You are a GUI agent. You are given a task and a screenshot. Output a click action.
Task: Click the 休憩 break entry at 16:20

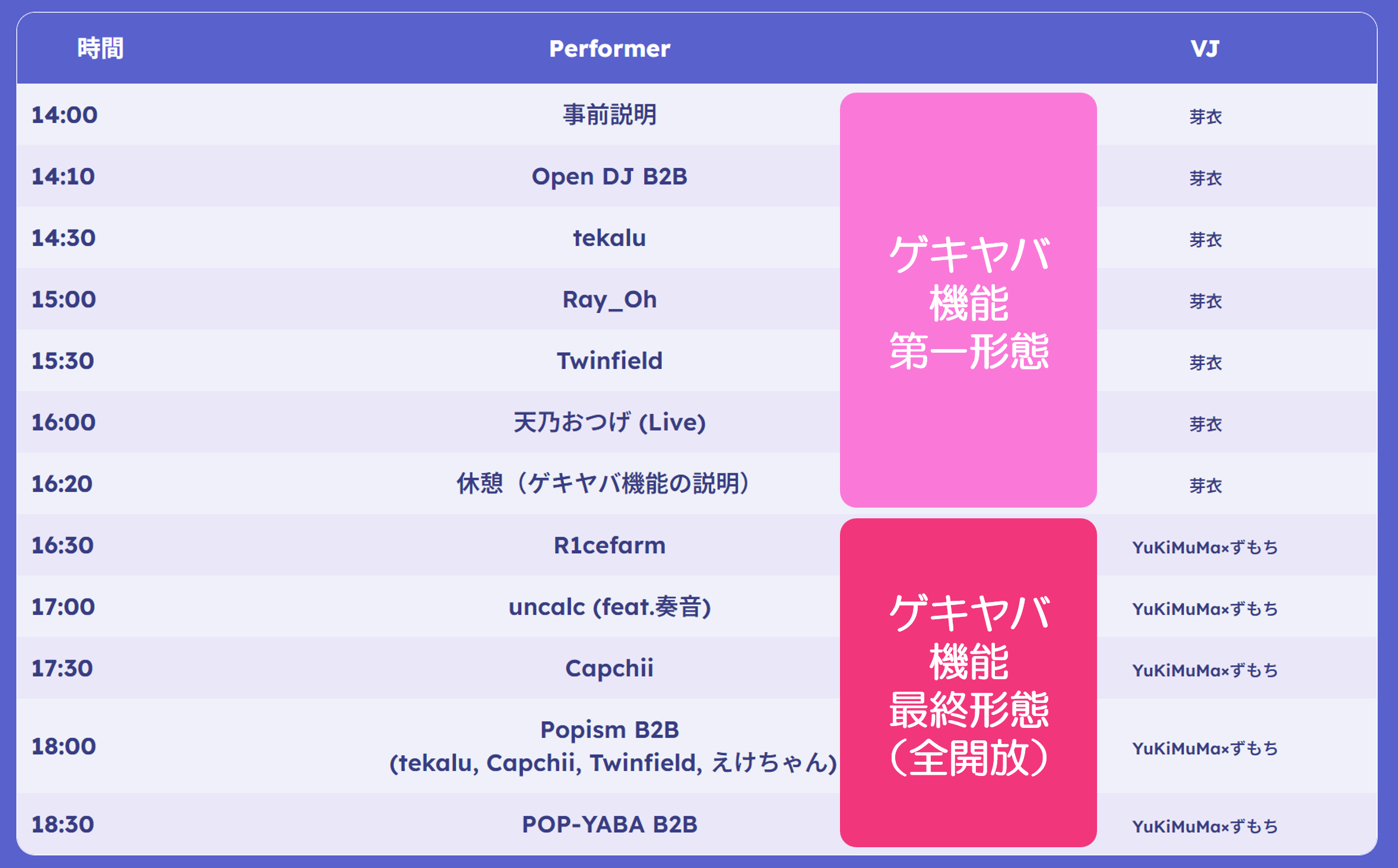pyautogui.click(x=603, y=484)
